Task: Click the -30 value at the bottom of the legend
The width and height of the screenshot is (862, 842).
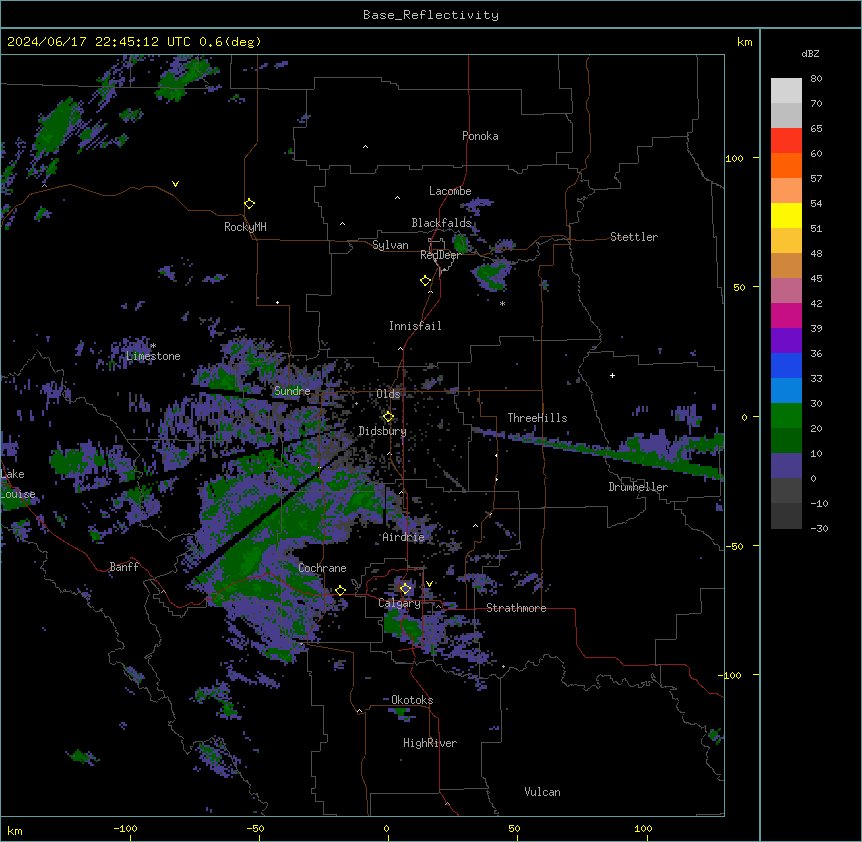Action: pos(819,528)
